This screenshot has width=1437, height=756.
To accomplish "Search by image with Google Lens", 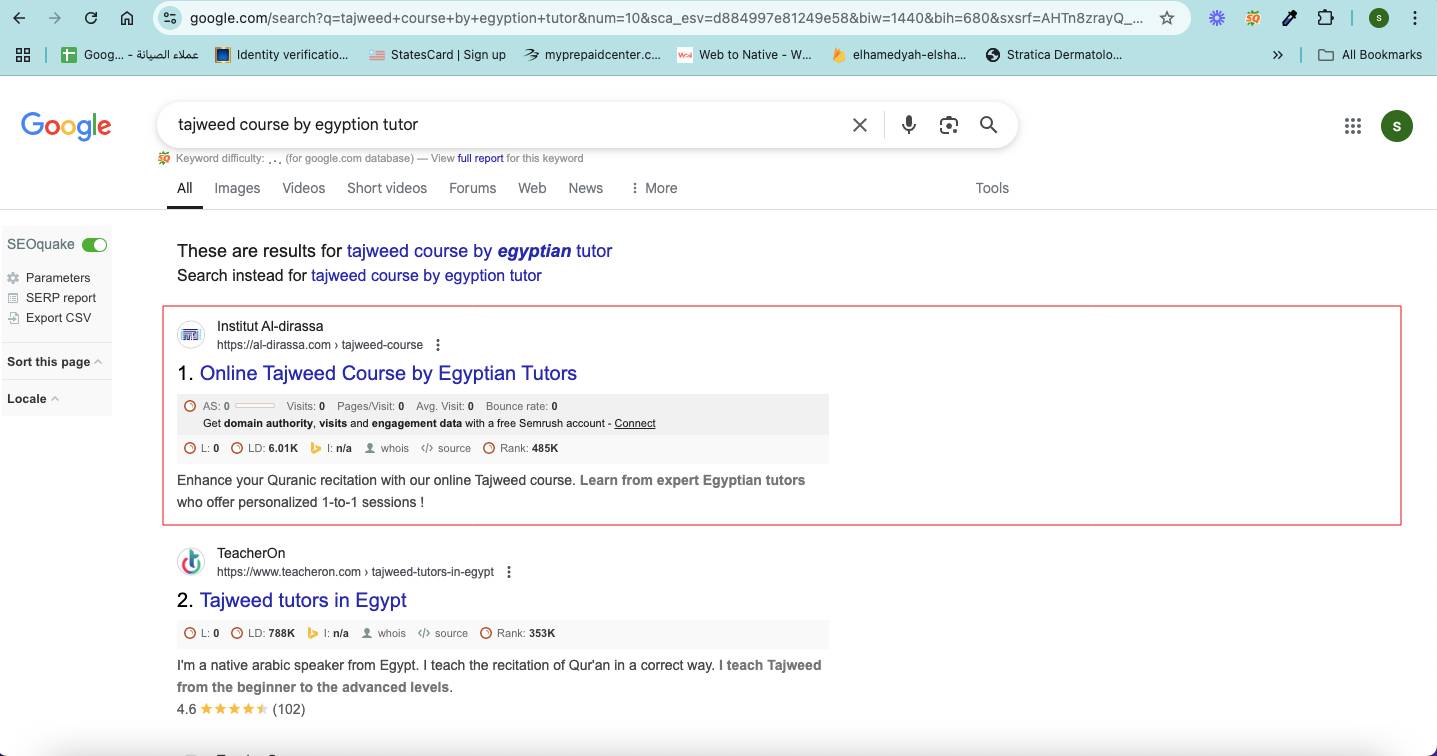I will [x=949, y=125].
